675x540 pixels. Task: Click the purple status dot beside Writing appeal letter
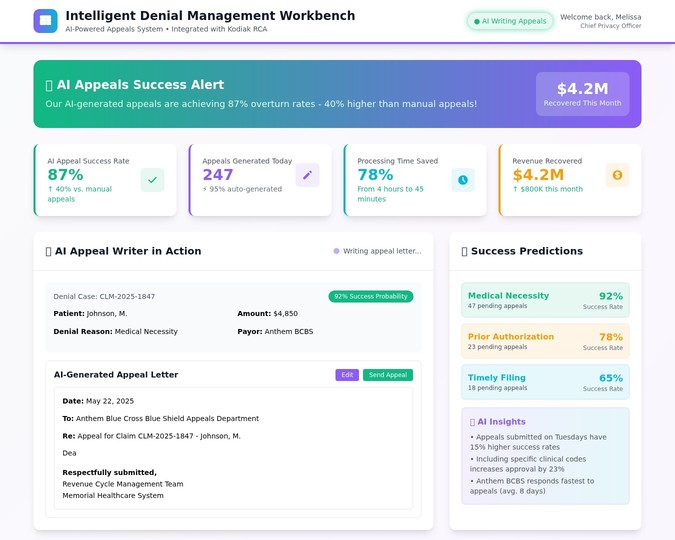click(x=336, y=251)
